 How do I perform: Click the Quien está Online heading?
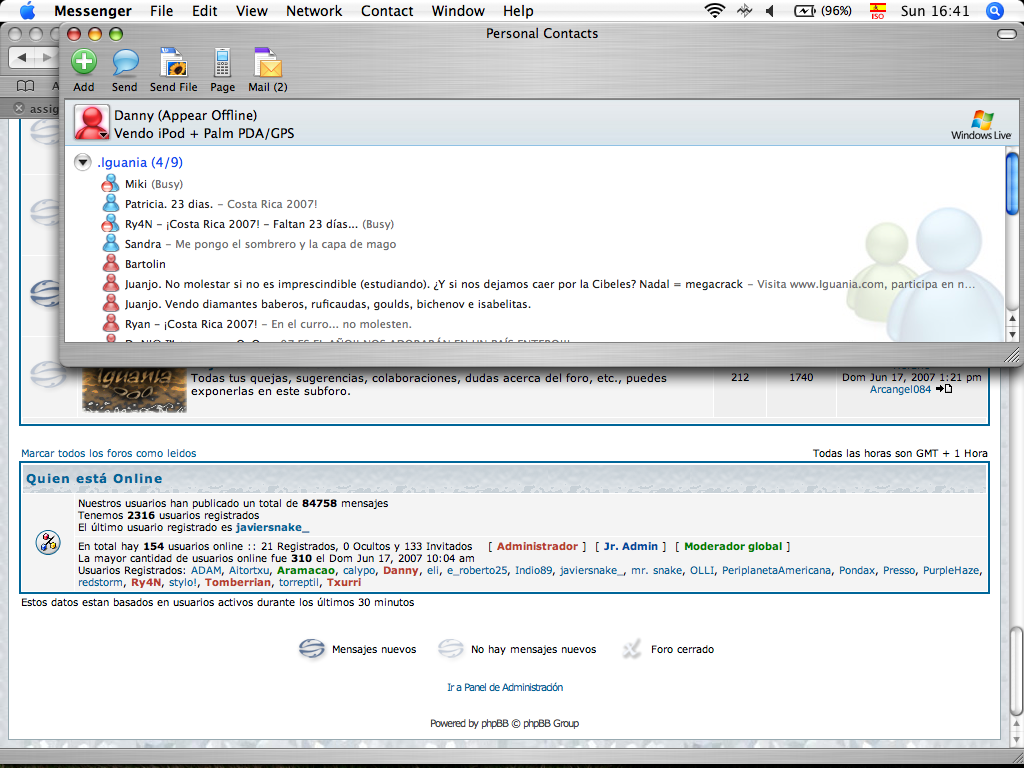[x=94, y=479]
